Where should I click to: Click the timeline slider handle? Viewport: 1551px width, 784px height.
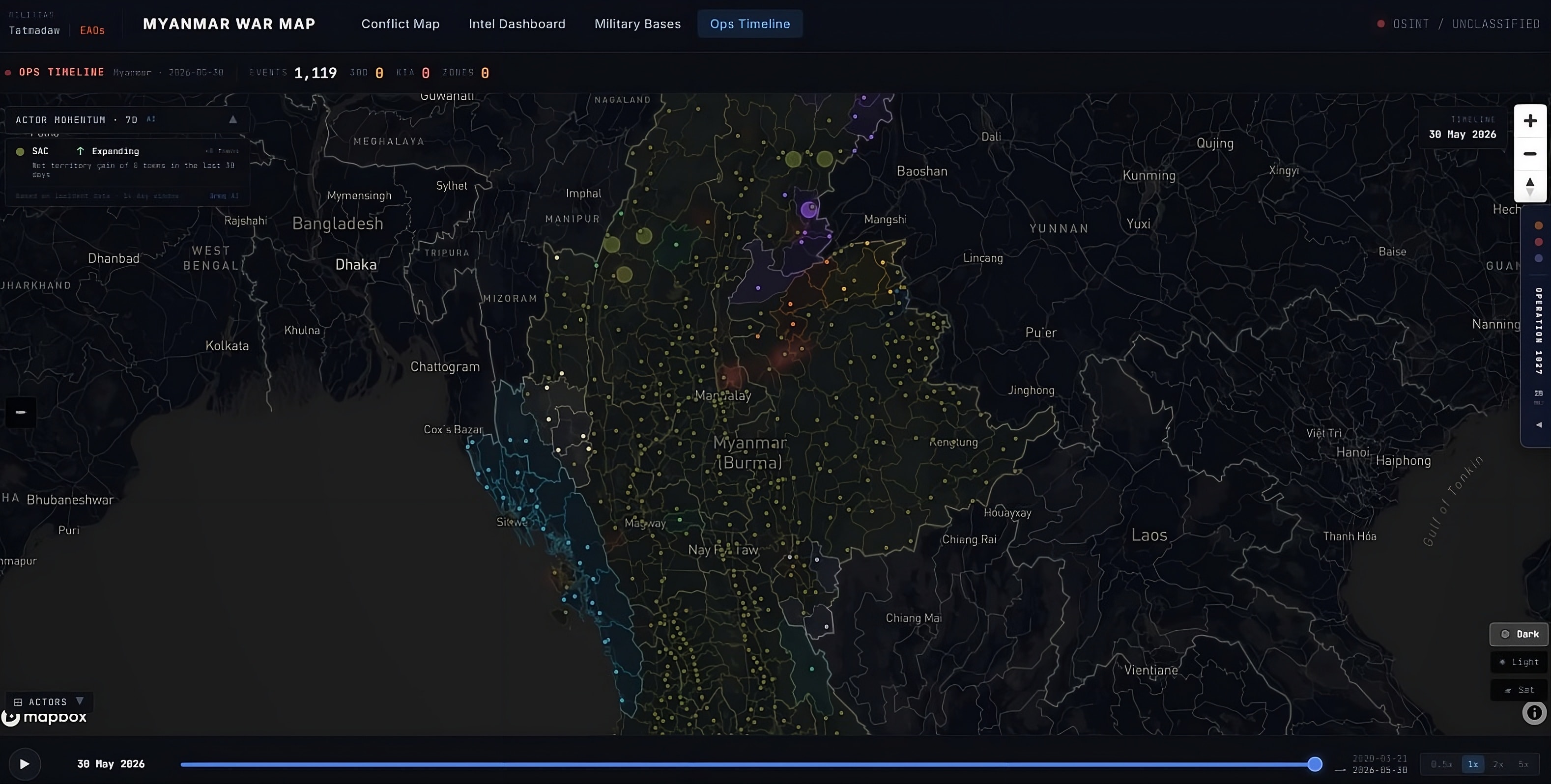pos(1315,764)
